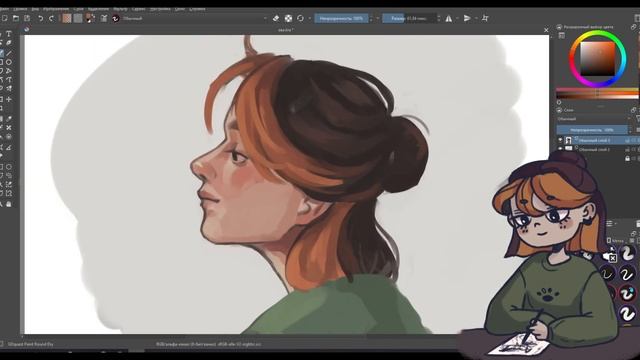The width and height of the screenshot is (640, 360).
Task: Select the second layer thumbnail
Action: pos(569,149)
